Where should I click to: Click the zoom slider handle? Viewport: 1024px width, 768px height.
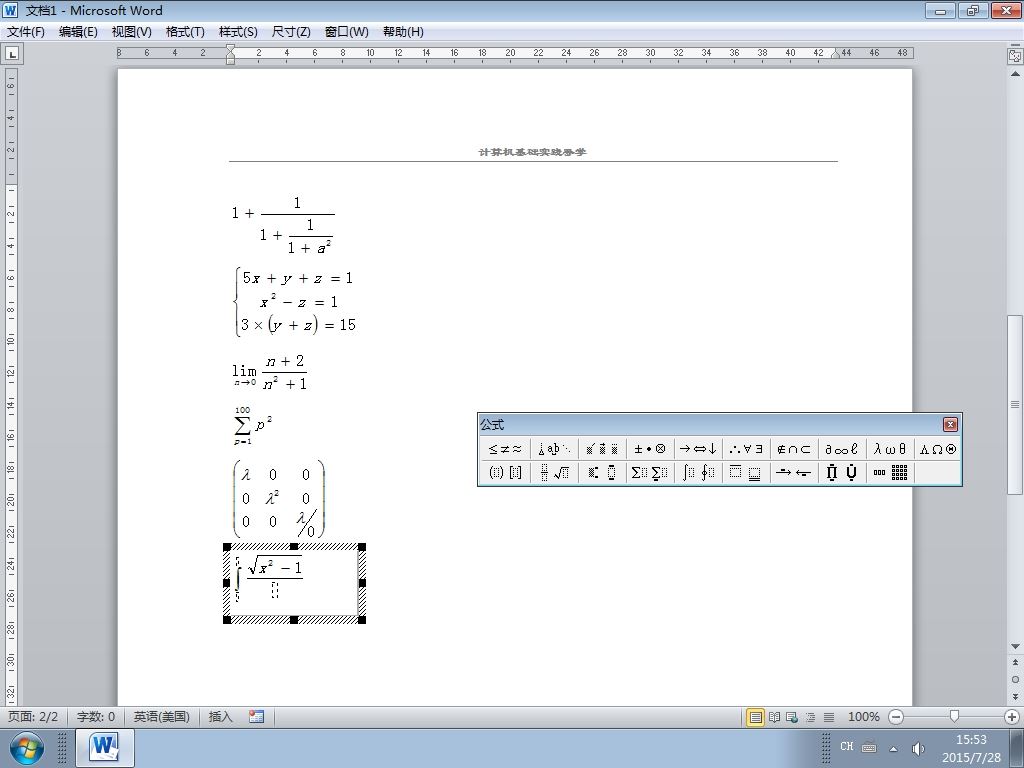(954, 717)
